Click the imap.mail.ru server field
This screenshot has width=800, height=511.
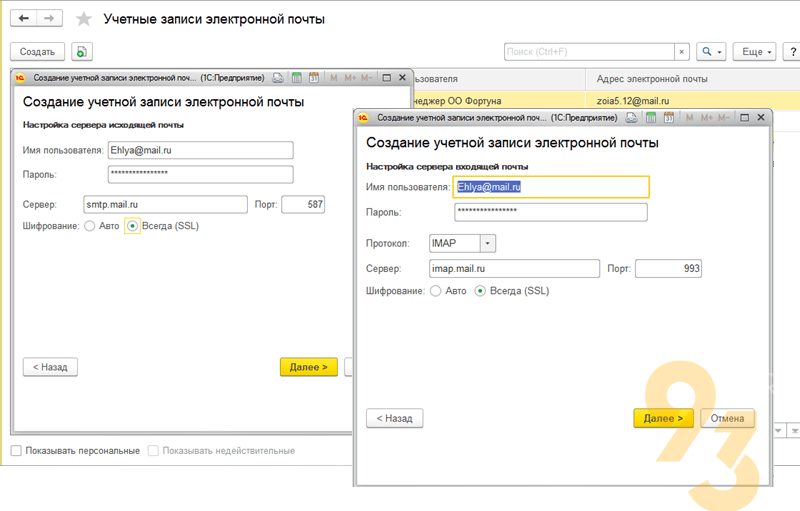[x=514, y=269]
